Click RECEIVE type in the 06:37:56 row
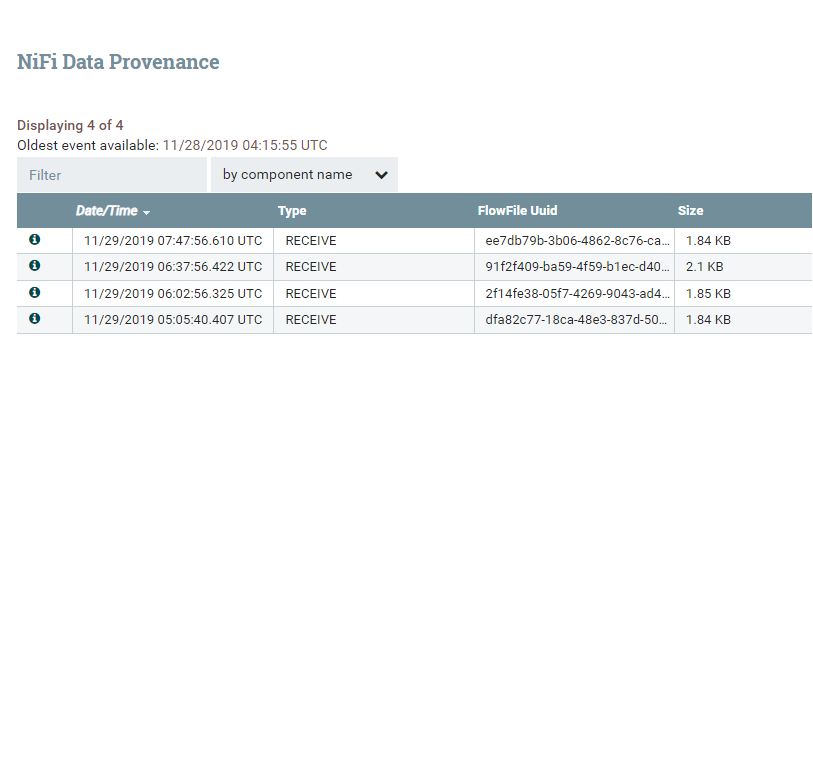The height and width of the screenshot is (758, 813). (x=311, y=266)
